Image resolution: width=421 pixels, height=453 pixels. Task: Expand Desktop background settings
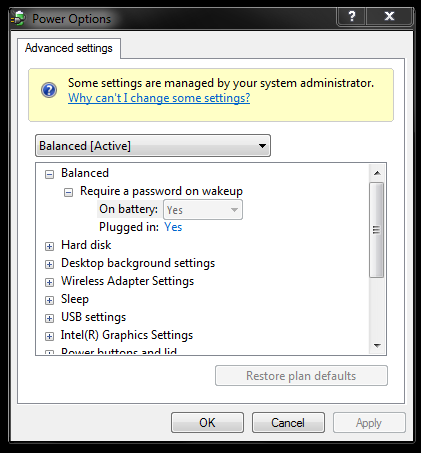click(x=49, y=264)
